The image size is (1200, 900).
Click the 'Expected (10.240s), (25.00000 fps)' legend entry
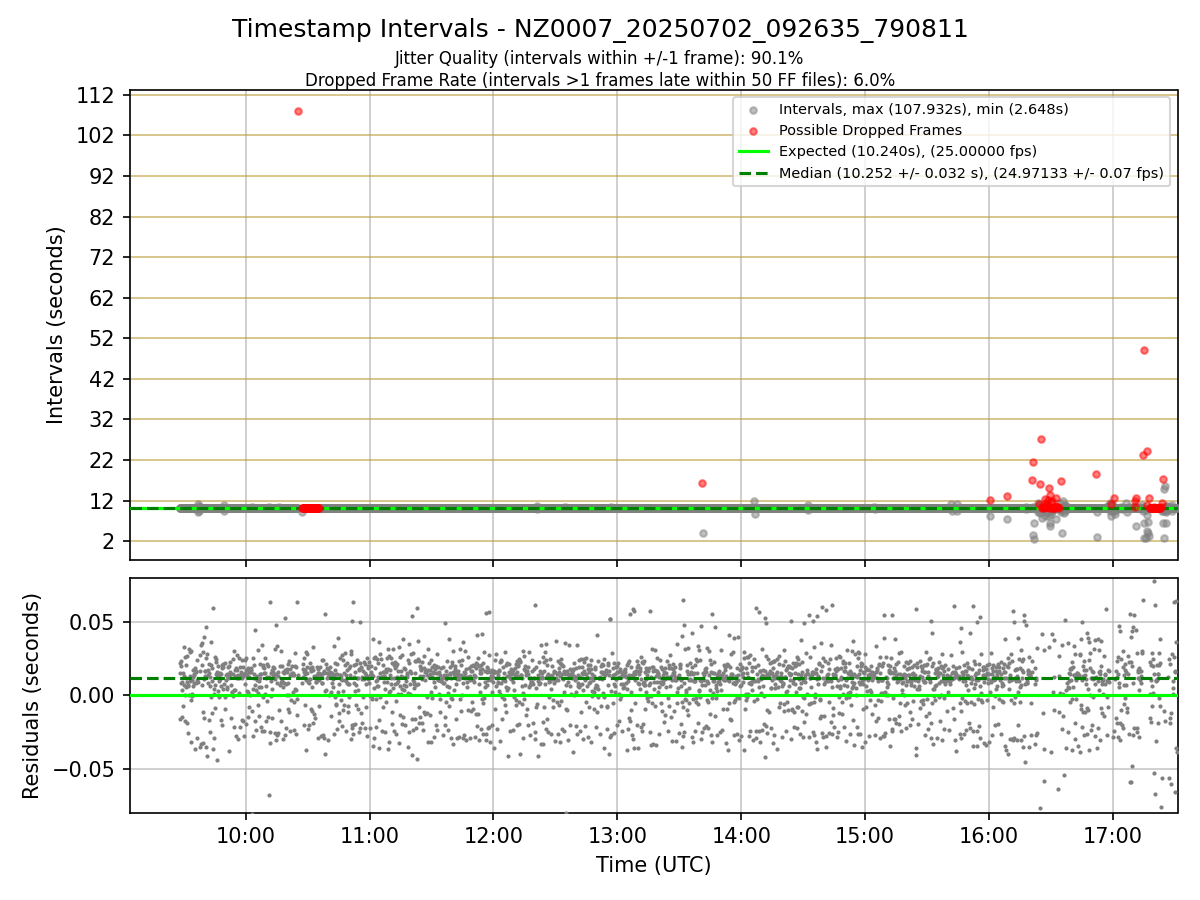click(907, 151)
